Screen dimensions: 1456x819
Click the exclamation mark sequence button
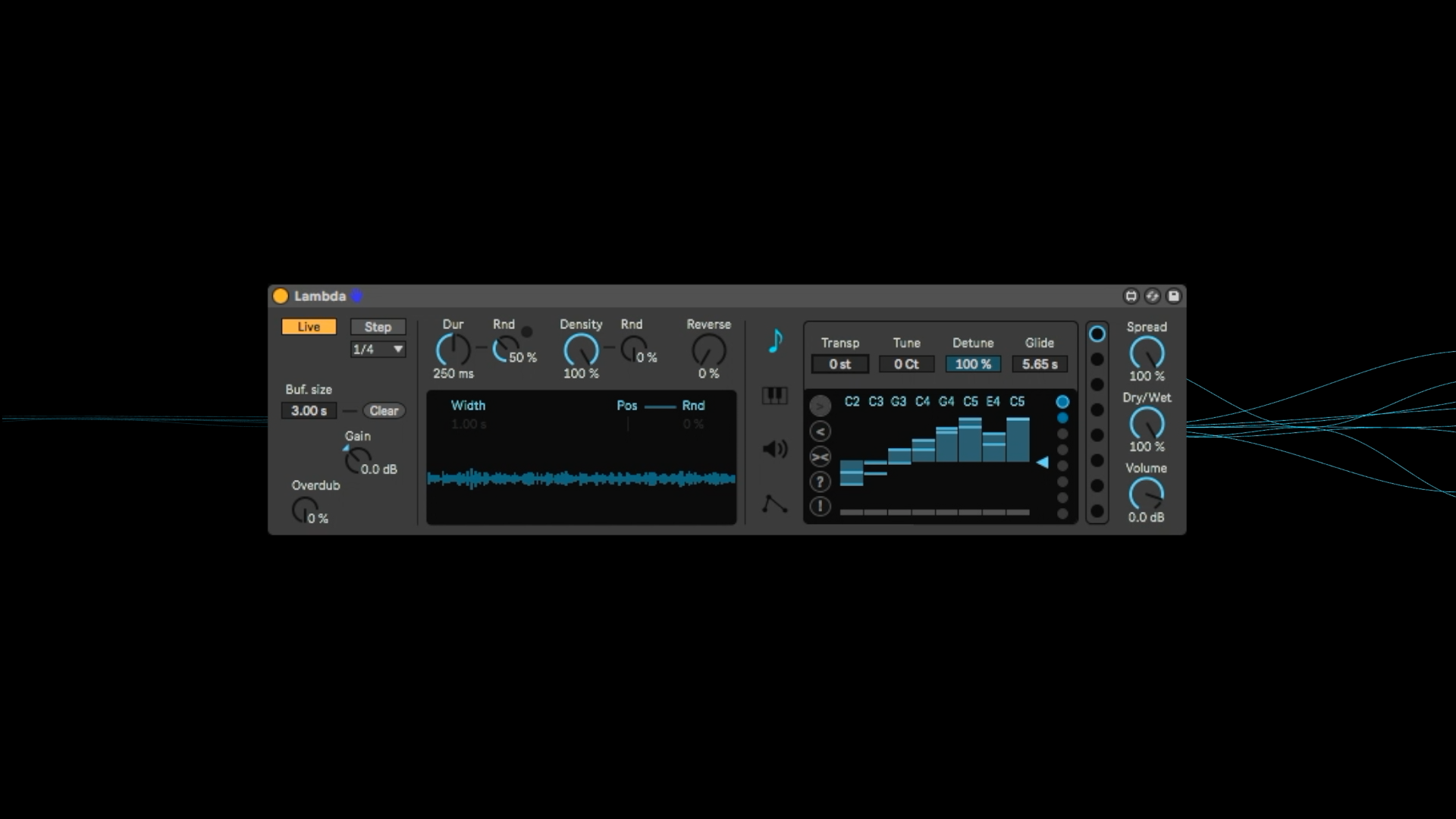[820, 507]
